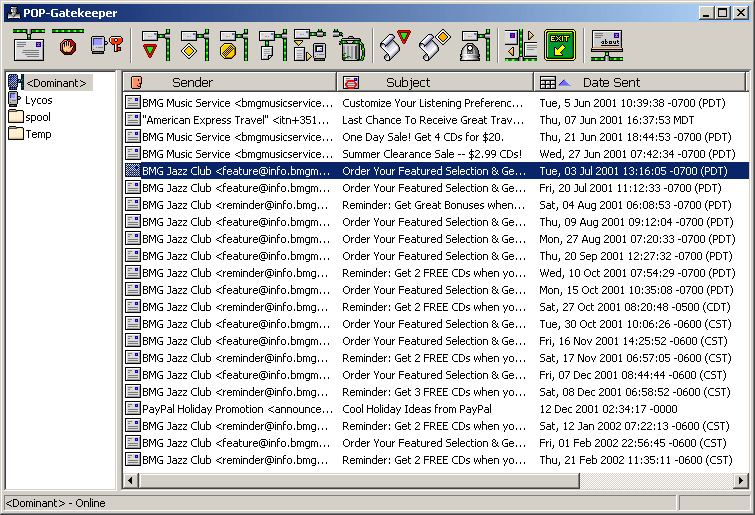Click the horizontal scrollbar right arrow

point(741,480)
